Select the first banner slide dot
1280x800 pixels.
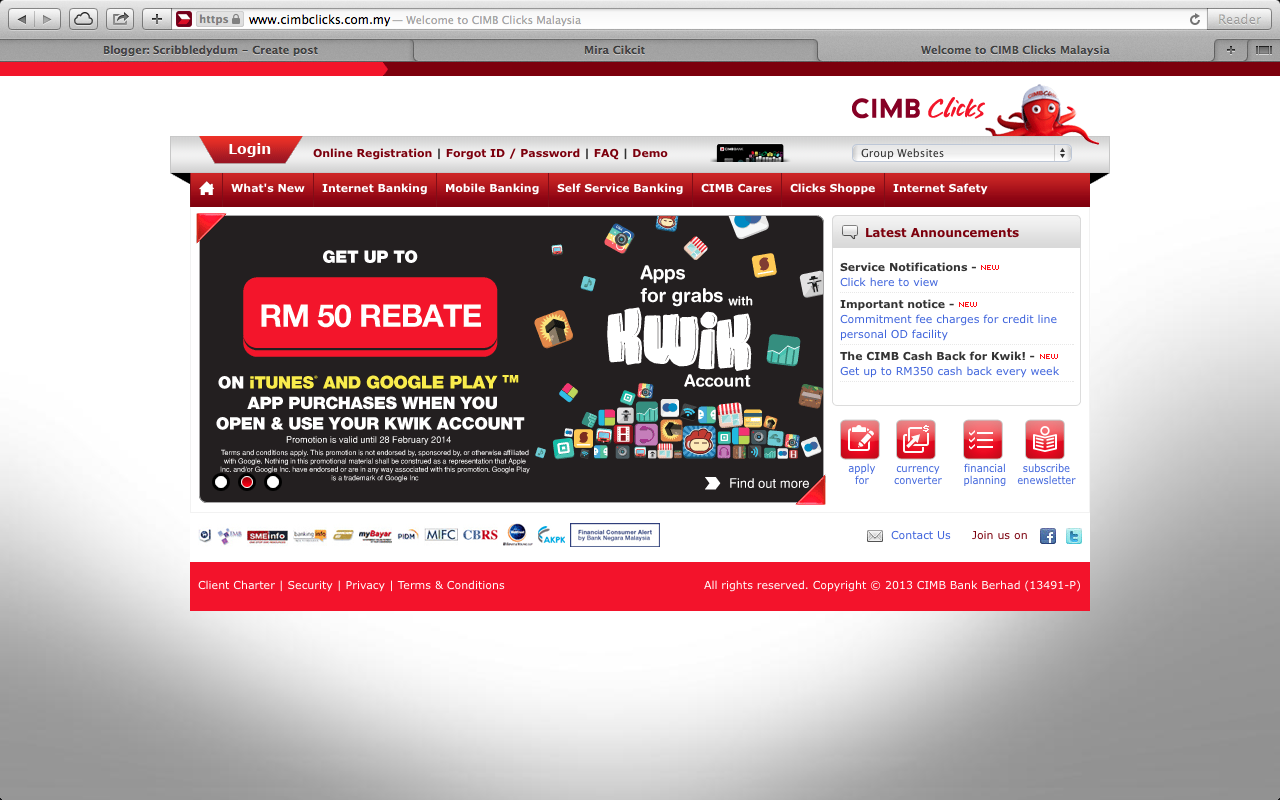tap(221, 482)
